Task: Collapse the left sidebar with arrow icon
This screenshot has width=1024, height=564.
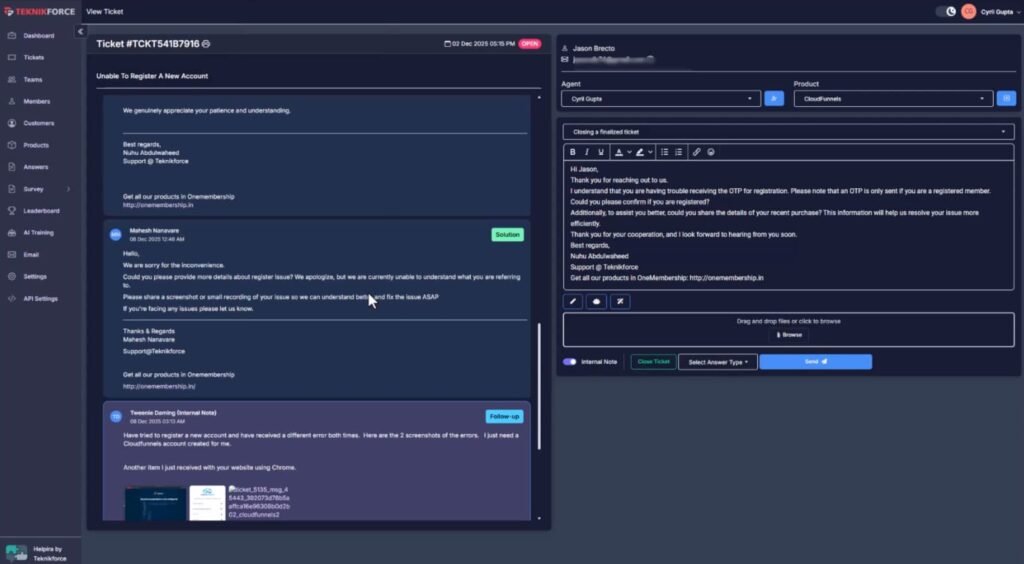Action: (x=81, y=32)
